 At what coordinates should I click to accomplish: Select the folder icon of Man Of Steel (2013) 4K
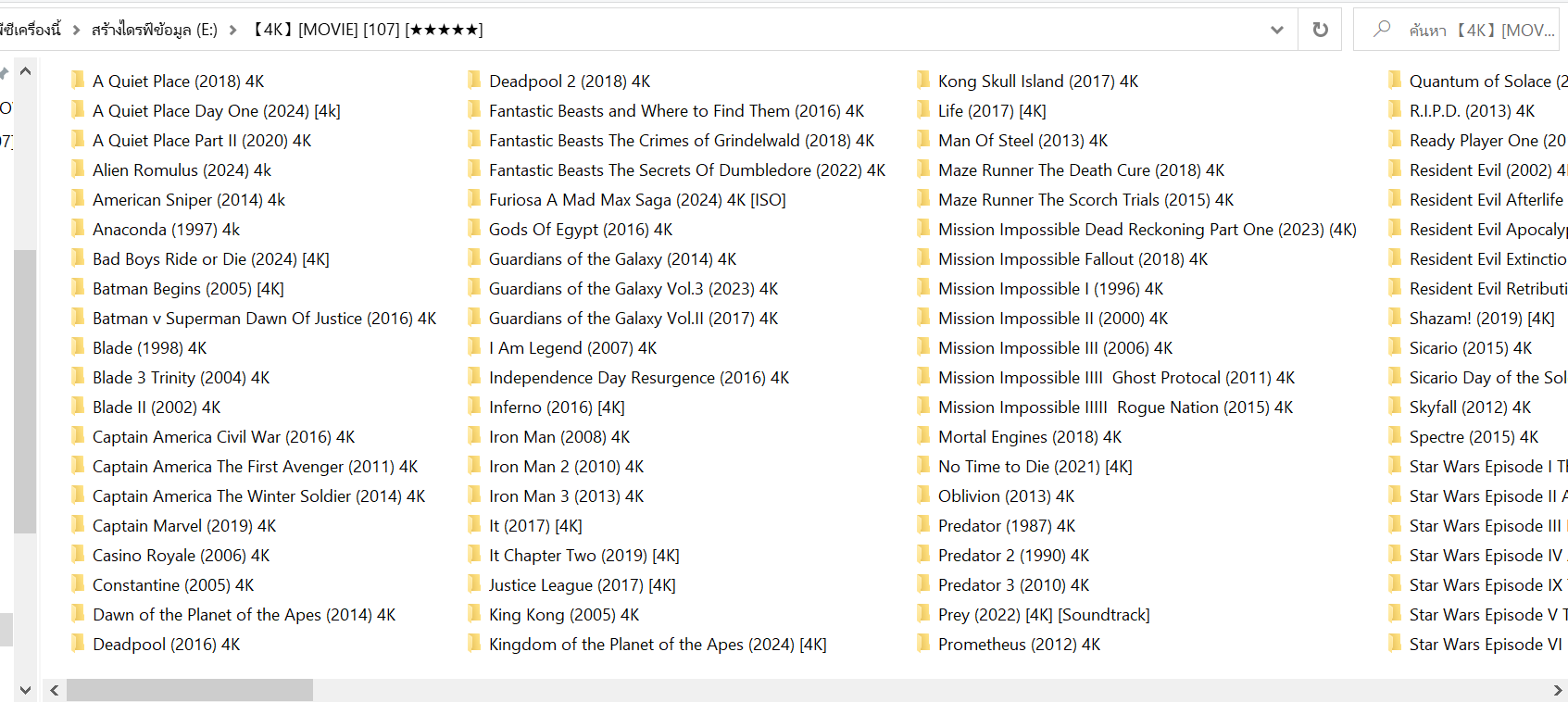point(923,140)
